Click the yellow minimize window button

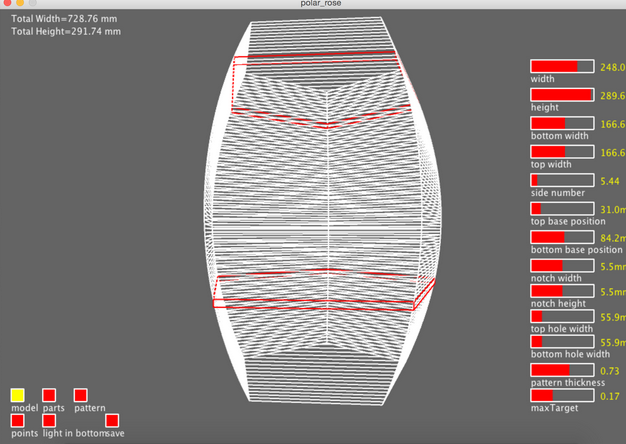tap(20, 2)
